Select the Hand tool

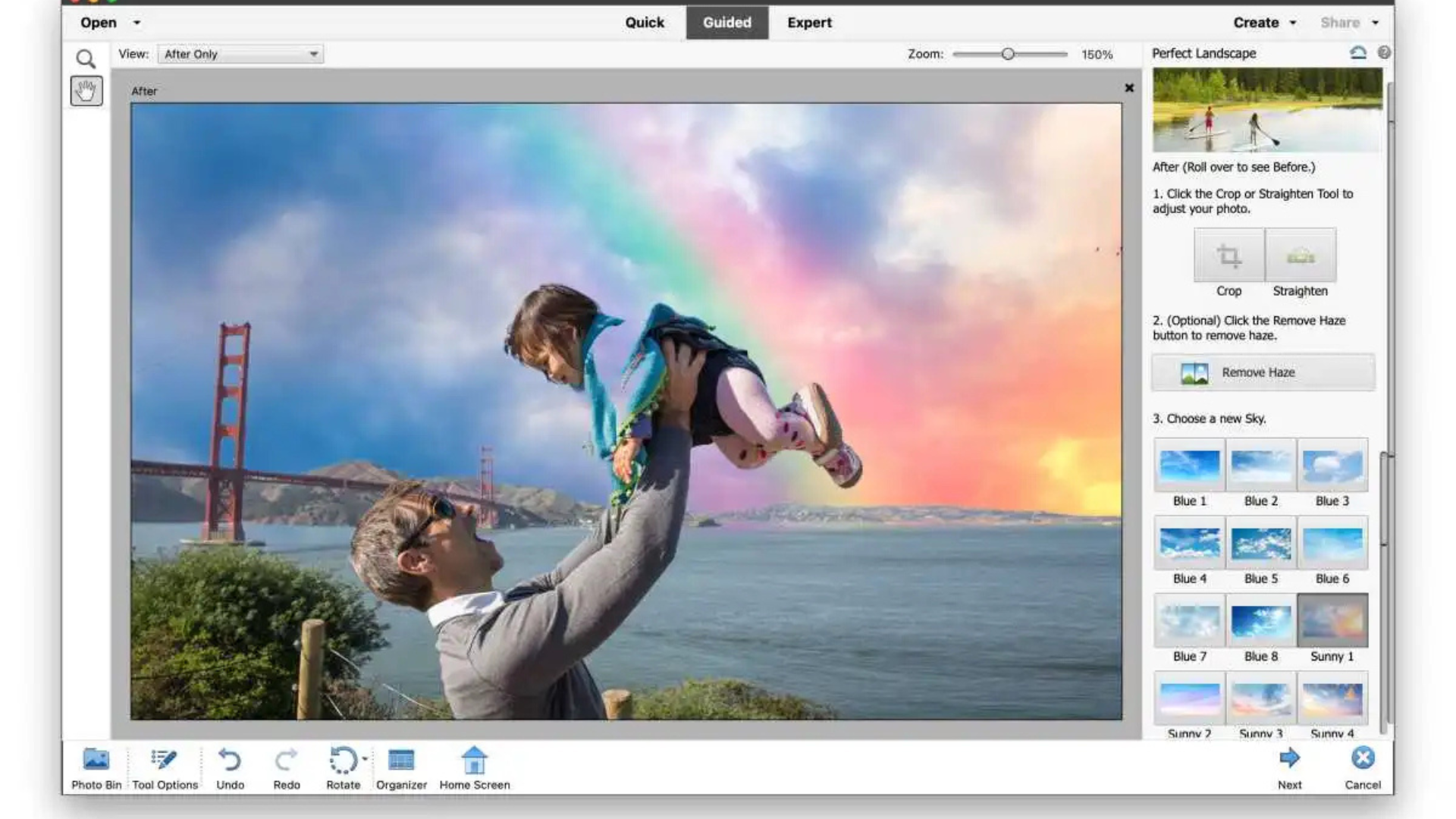tap(86, 91)
